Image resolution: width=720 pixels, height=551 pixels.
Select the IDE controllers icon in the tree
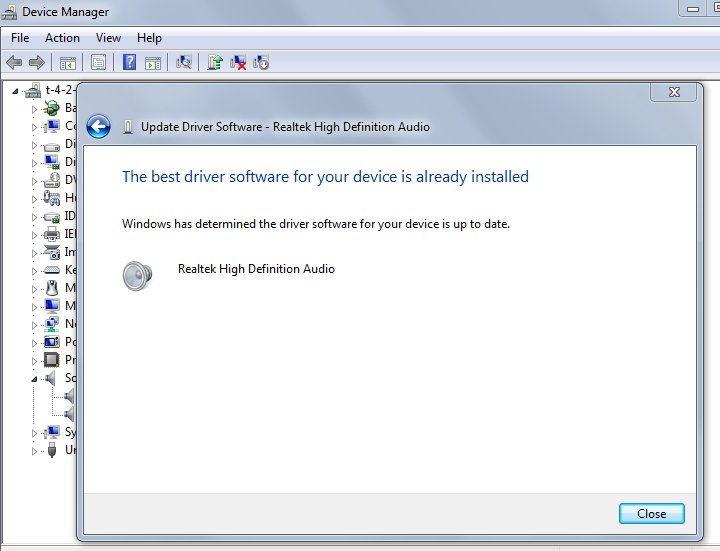51,217
